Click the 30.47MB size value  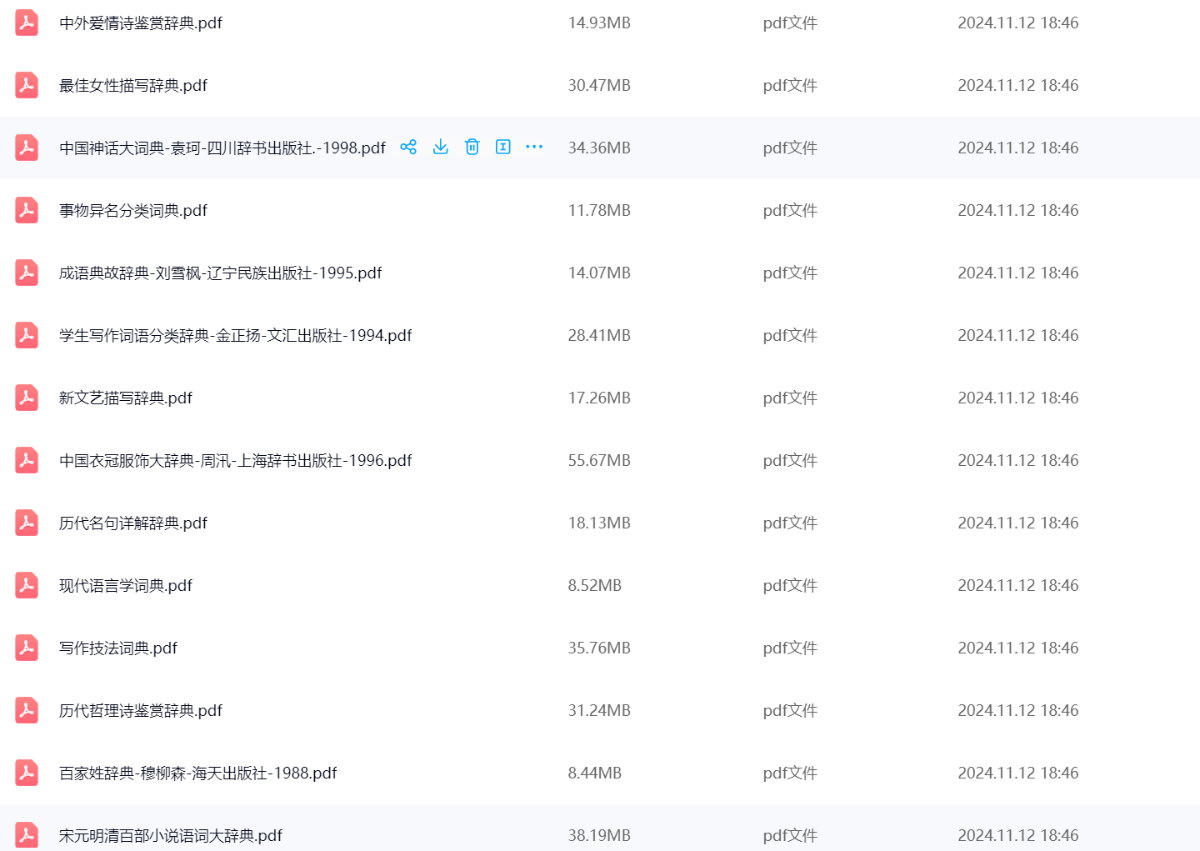(x=599, y=86)
